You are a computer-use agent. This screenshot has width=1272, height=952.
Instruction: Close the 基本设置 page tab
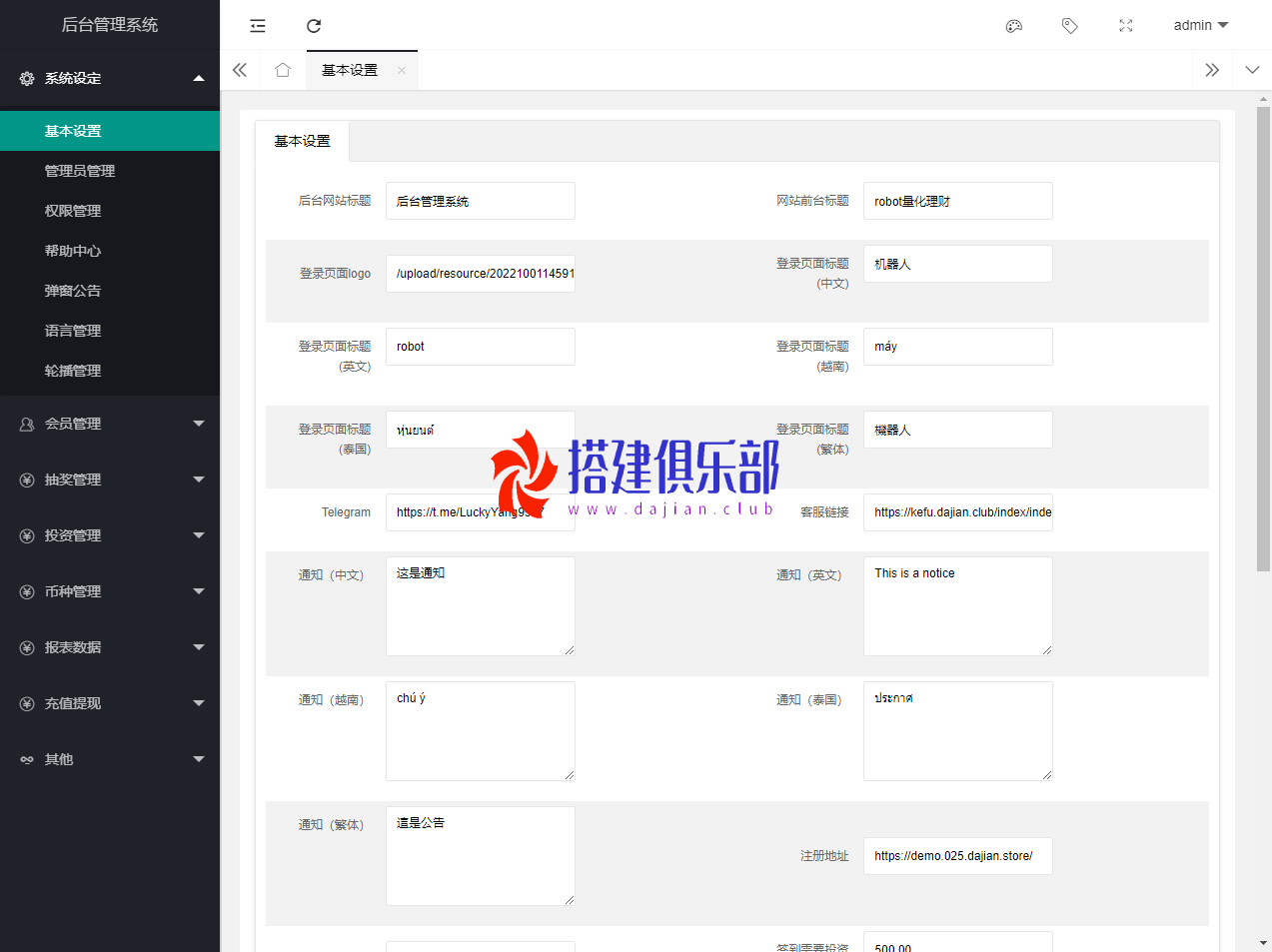pos(402,70)
